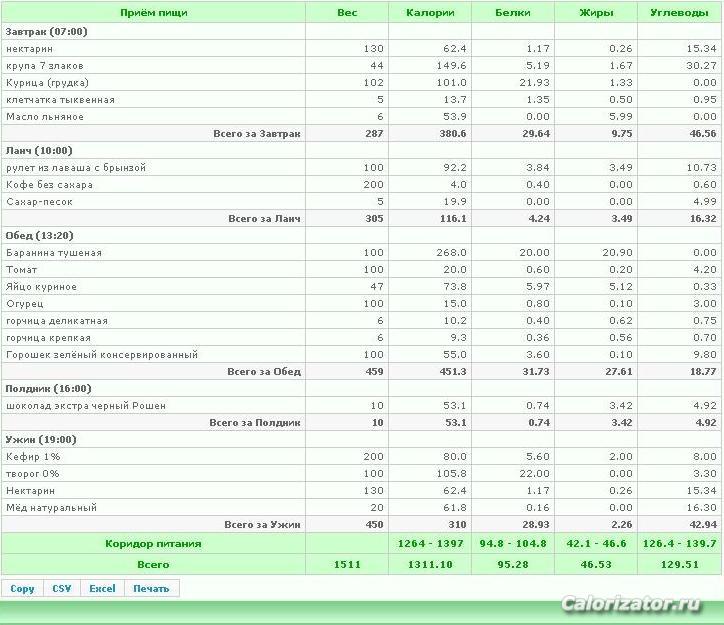Select the Завтрак (07:00) meal heading

[46, 31]
